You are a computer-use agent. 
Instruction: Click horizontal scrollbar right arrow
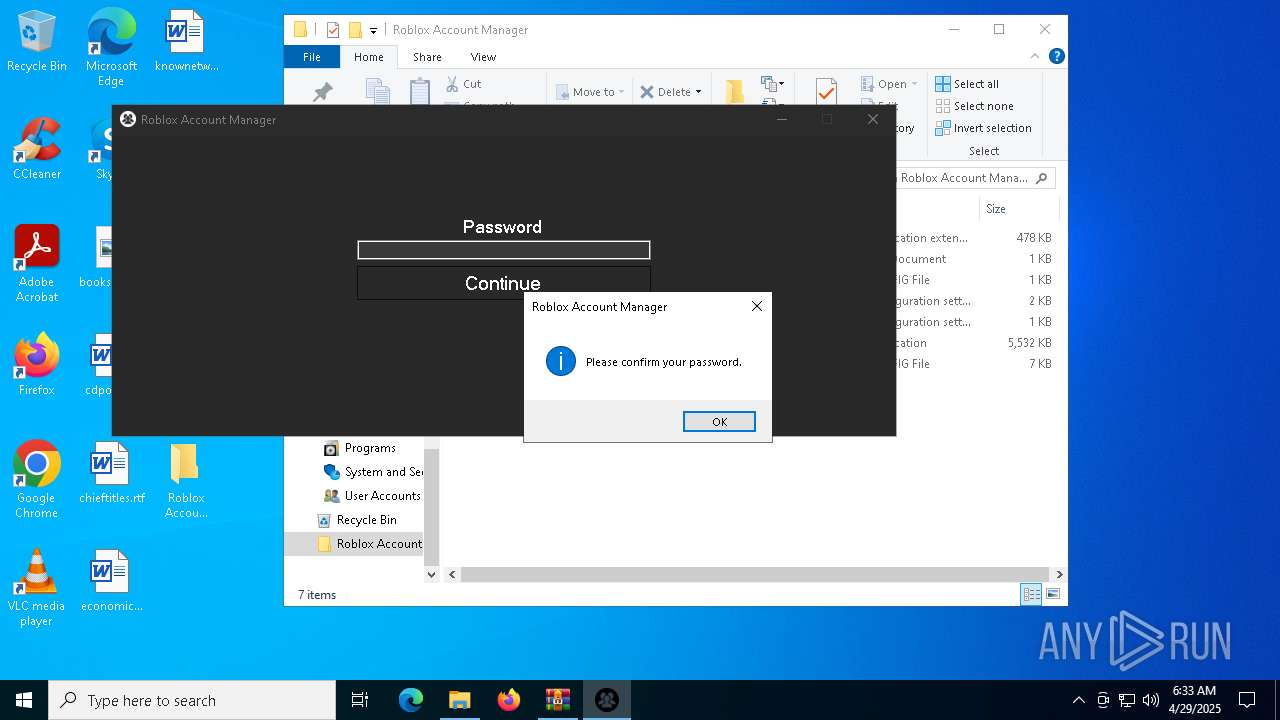click(1059, 574)
